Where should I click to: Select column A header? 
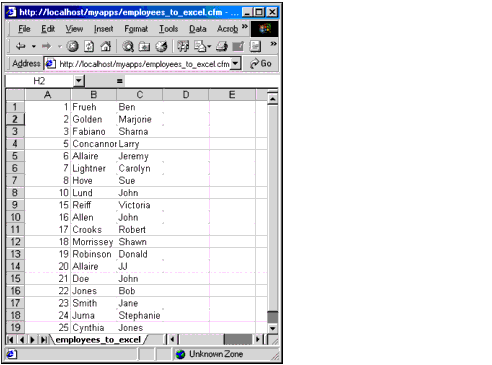tap(48, 95)
